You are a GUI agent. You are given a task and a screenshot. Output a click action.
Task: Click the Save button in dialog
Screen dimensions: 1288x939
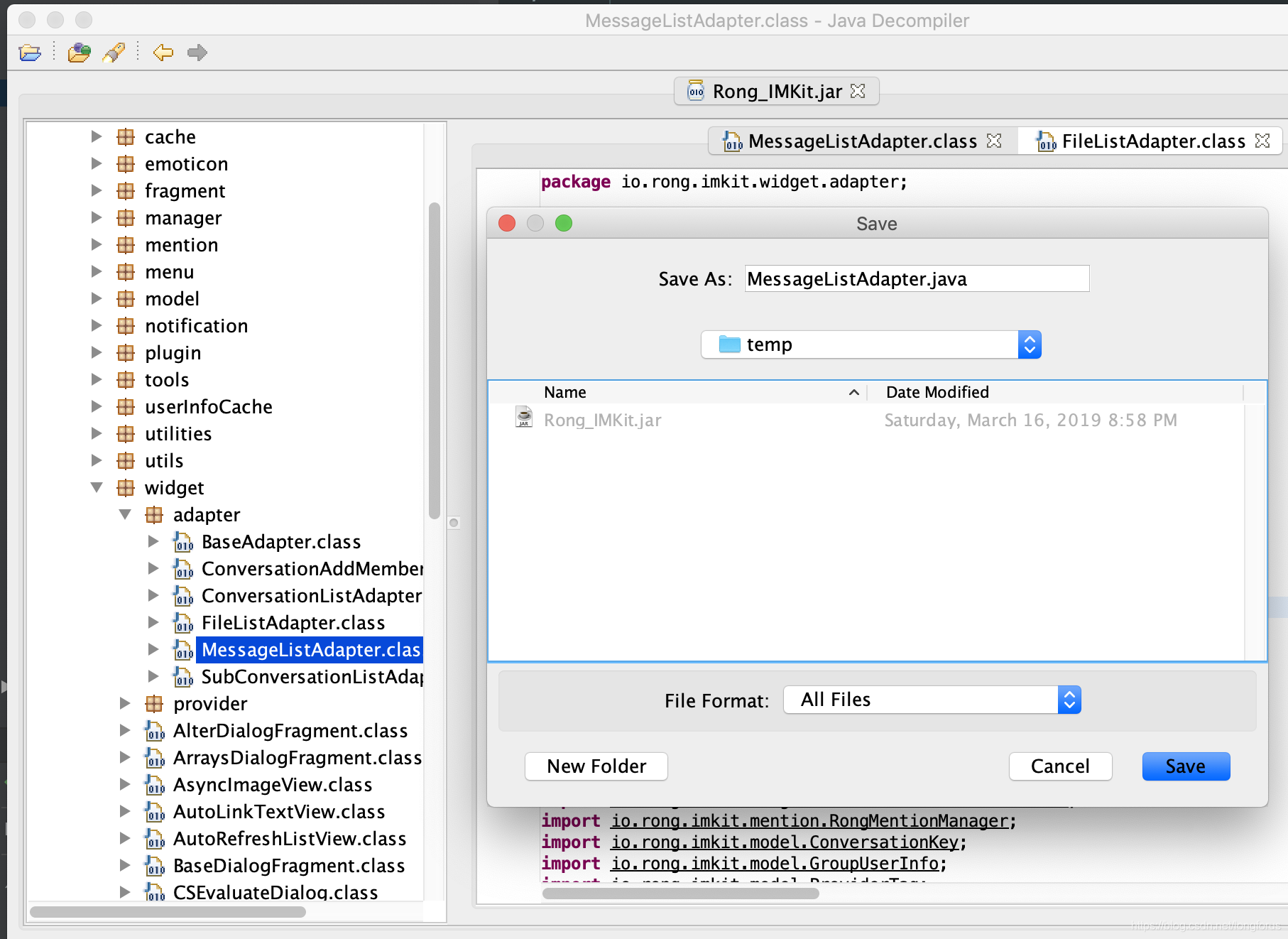[1186, 766]
